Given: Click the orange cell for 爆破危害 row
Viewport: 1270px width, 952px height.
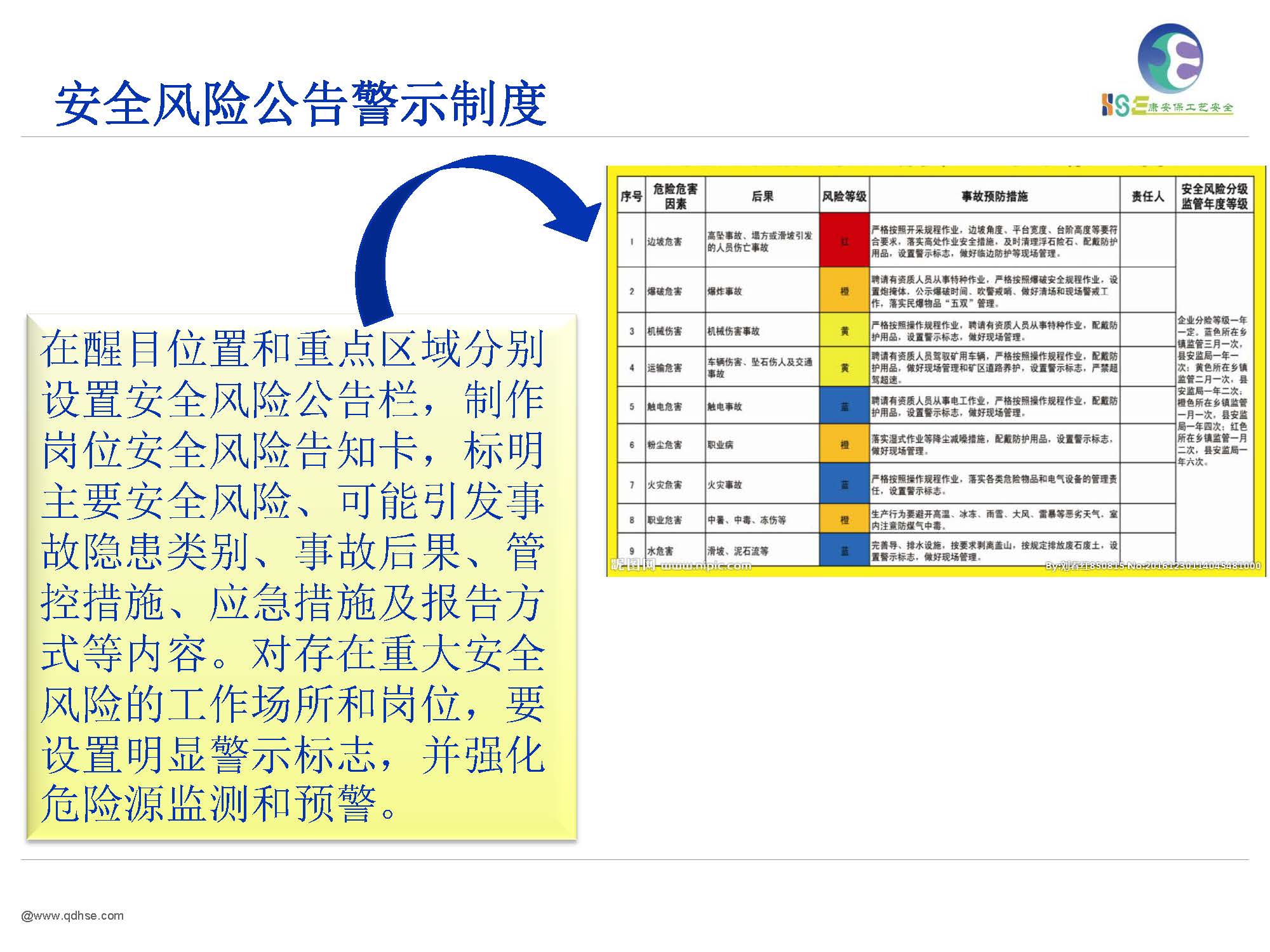Looking at the screenshot, I should (x=844, y=291).
